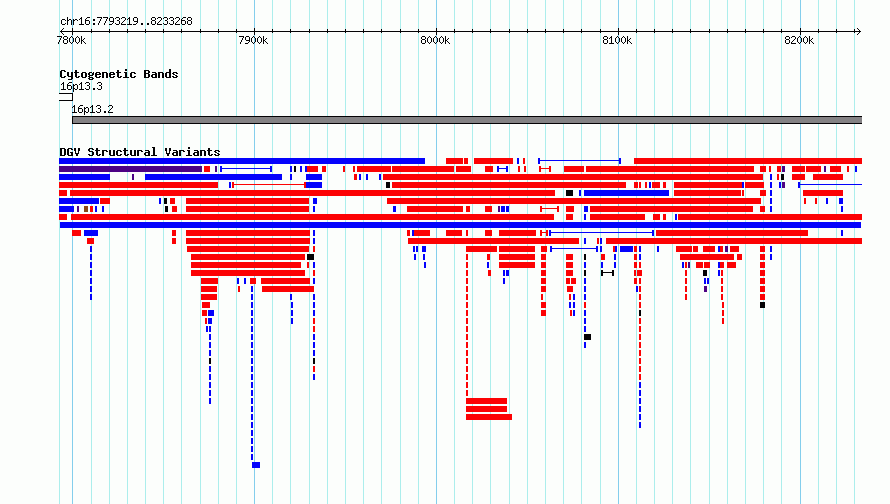Click the 7800k ruler label
This screenshot has height=504, width=890.
(72, 40)
